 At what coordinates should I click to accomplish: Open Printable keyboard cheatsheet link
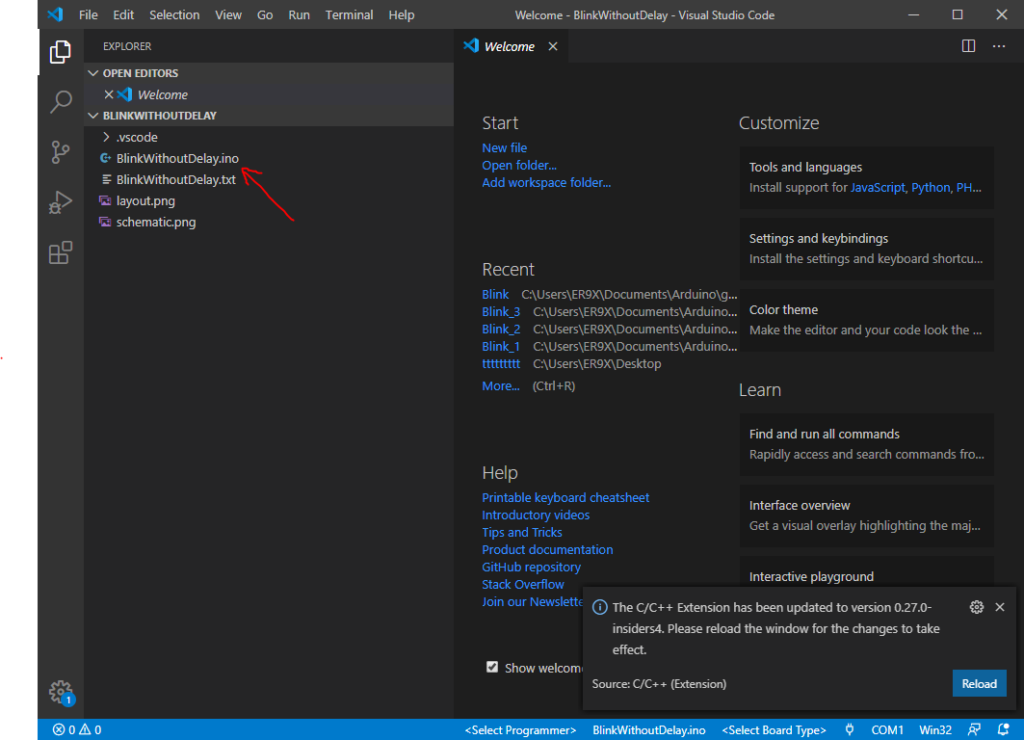pos(566,498)
